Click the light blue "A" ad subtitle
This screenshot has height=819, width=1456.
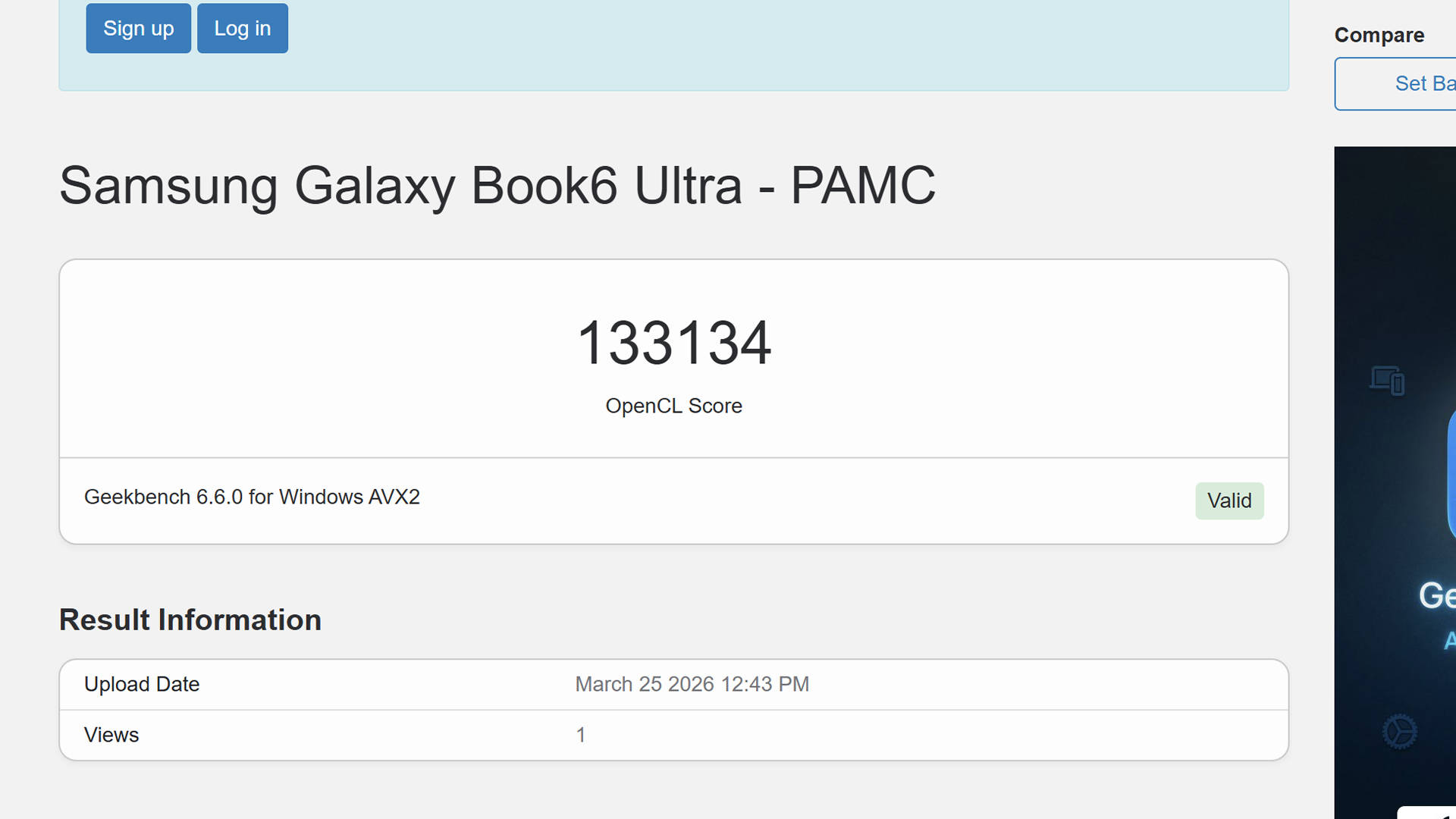tap(1449, 641)
